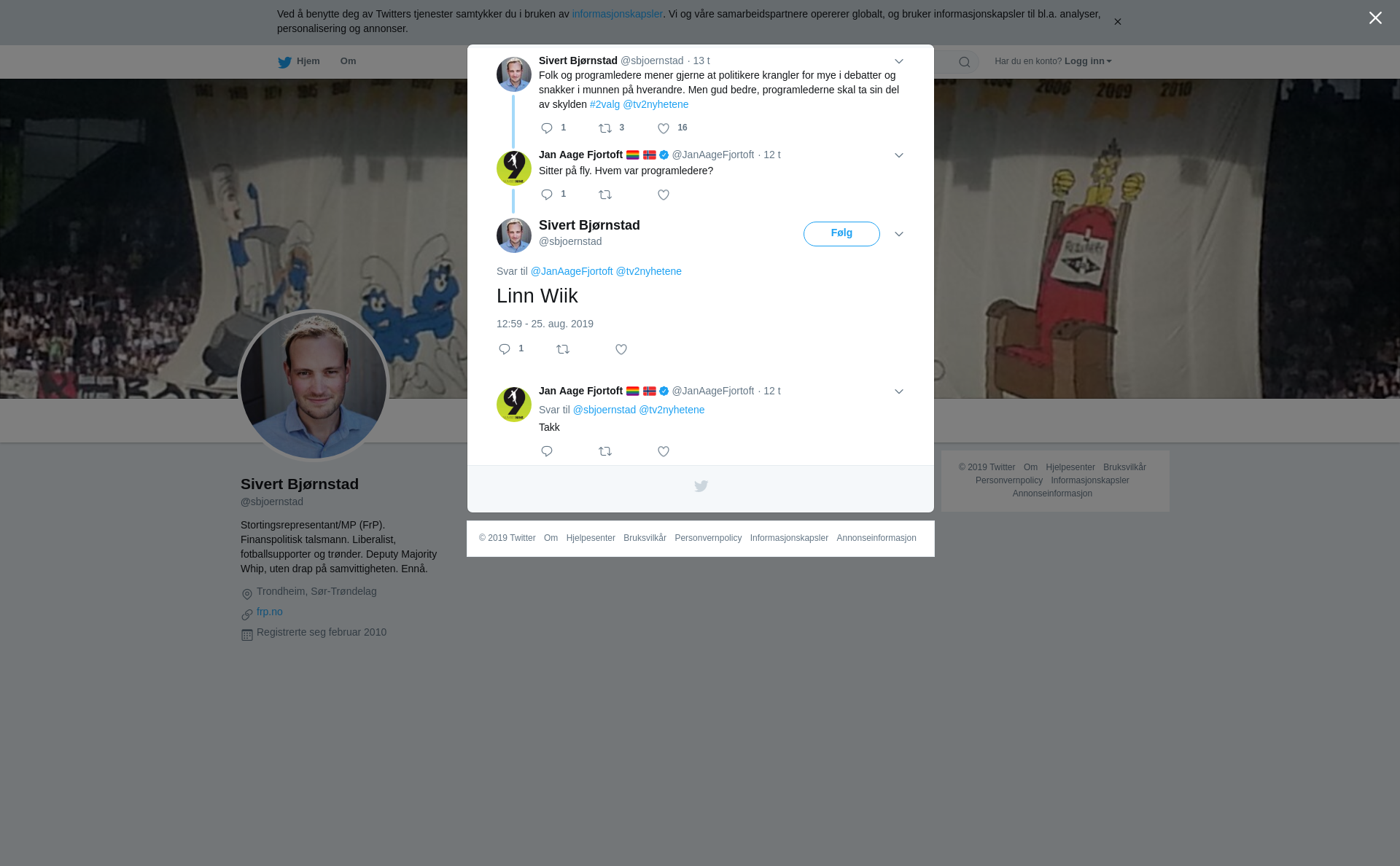Go to the Om menu item

coord(348,61)
